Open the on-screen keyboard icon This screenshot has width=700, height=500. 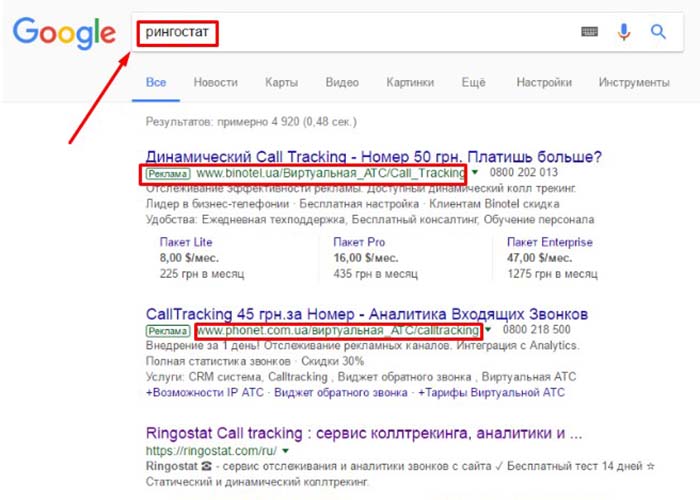pyautogui.click(x=589, y=32)
